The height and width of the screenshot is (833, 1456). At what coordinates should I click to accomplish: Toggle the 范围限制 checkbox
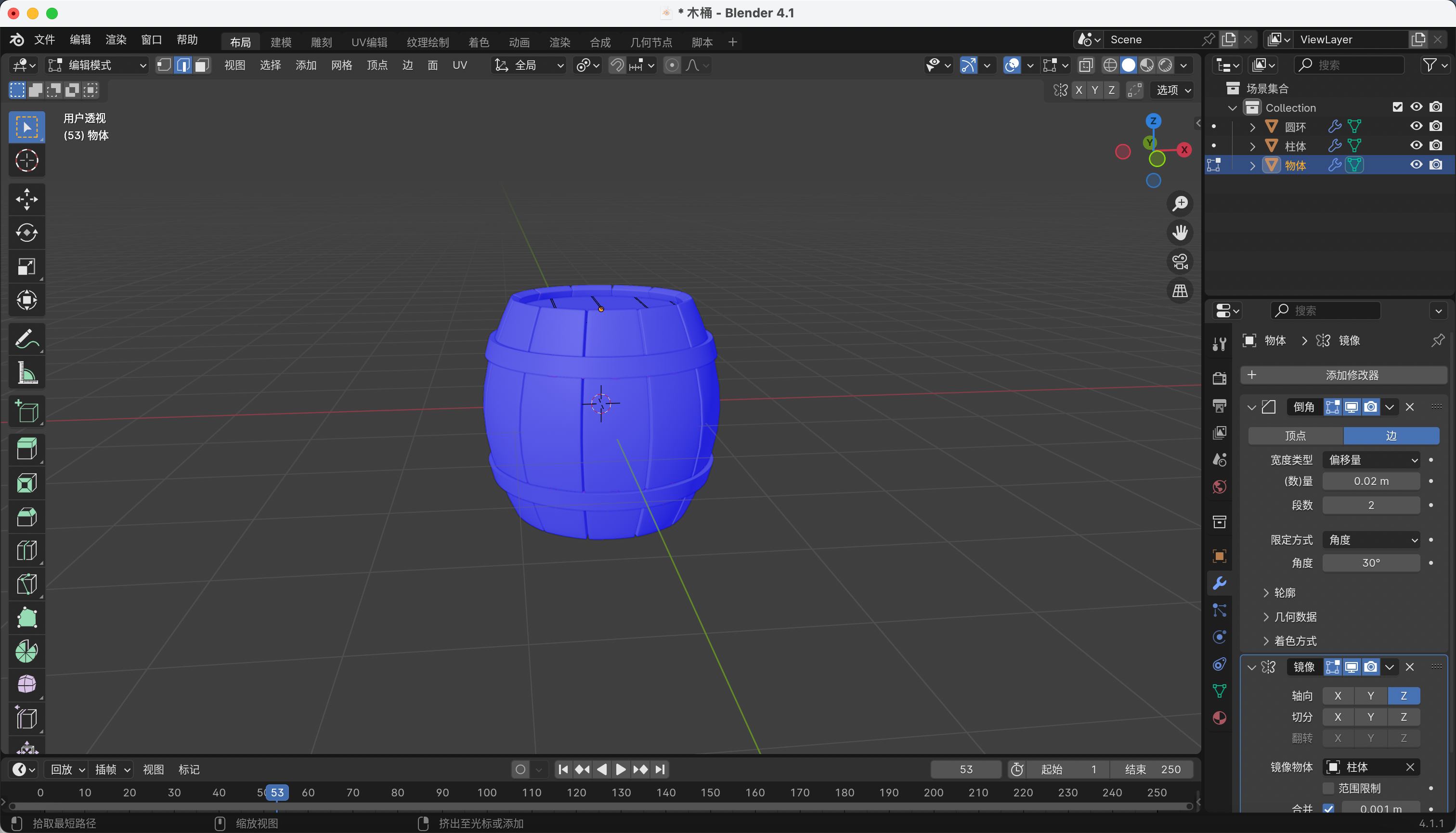[1328, 788]
